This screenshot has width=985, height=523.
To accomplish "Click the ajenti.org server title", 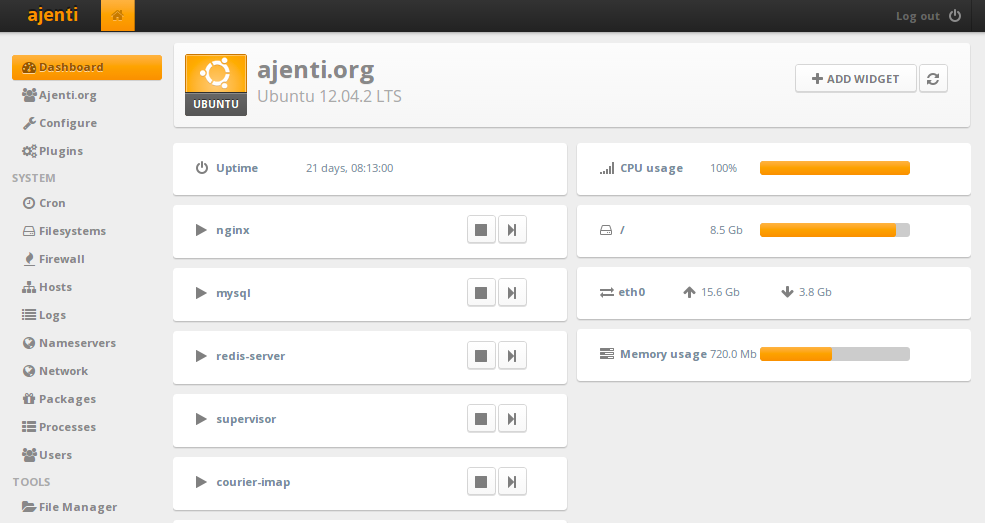I will pos(316,70).
